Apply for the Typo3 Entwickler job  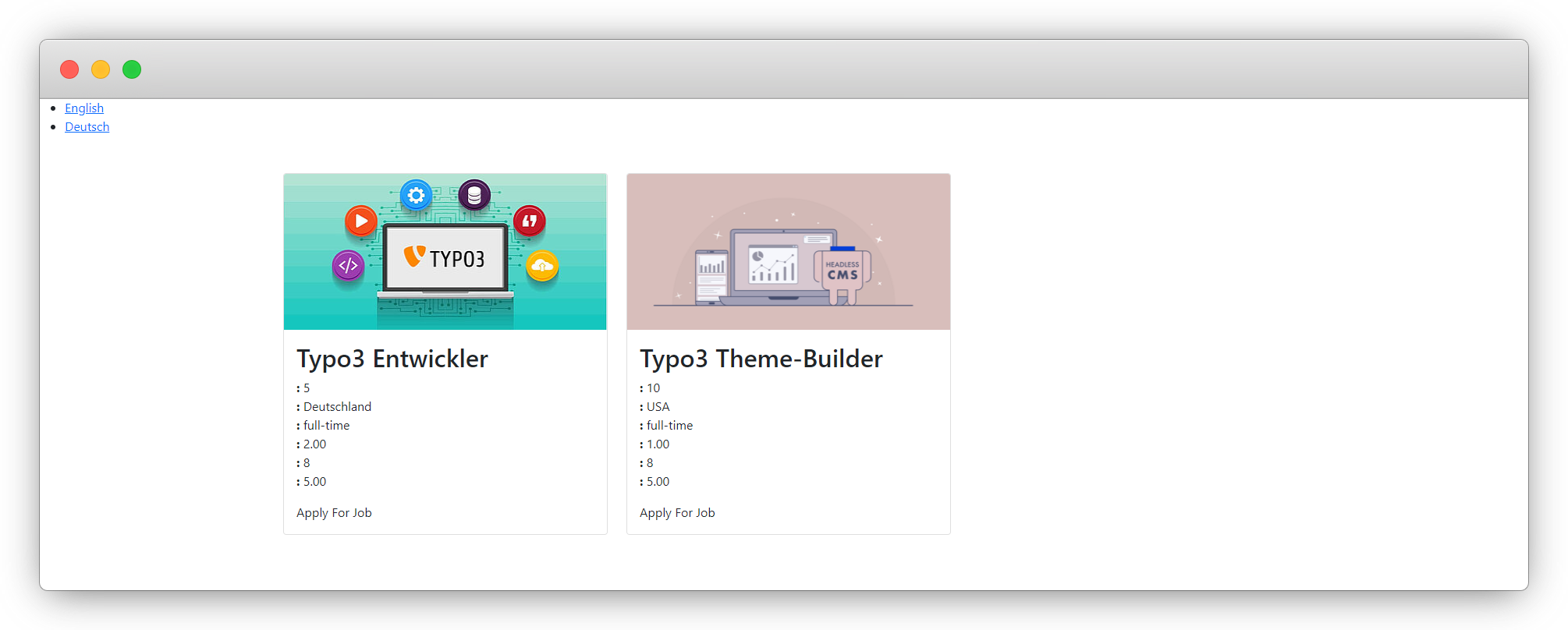[x=334, y=513]
